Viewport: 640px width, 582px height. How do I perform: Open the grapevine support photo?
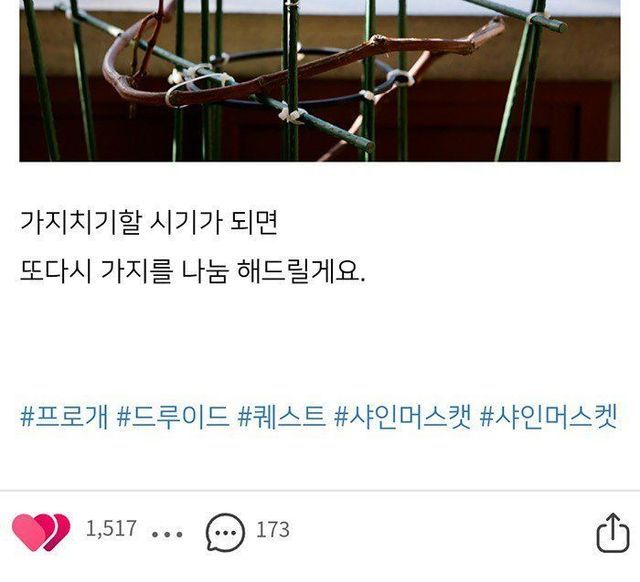click(x=320, y=80)
